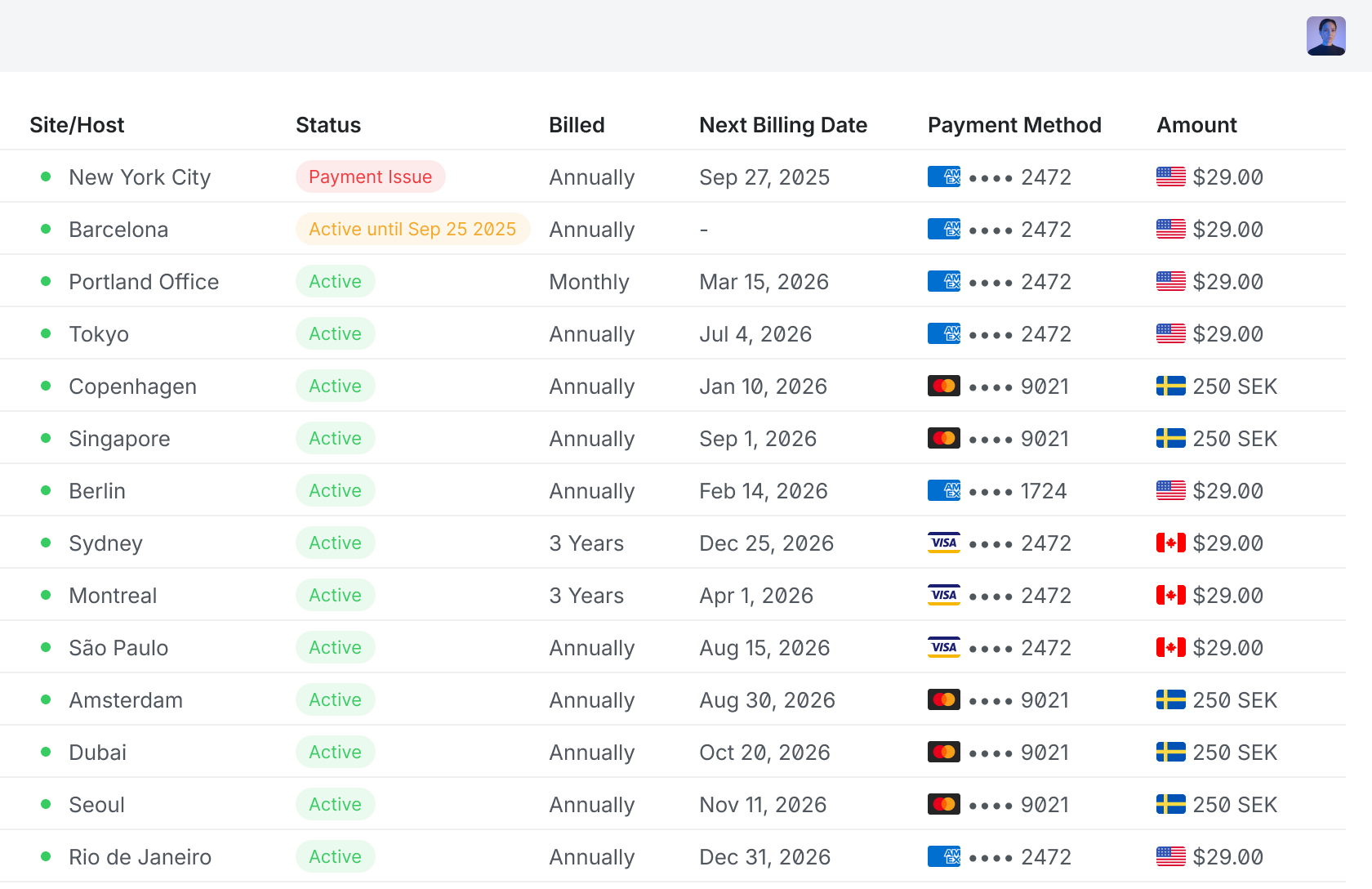Select the Amsterdam site name
Screen dimensions: 1372x889
pos(126,699)
